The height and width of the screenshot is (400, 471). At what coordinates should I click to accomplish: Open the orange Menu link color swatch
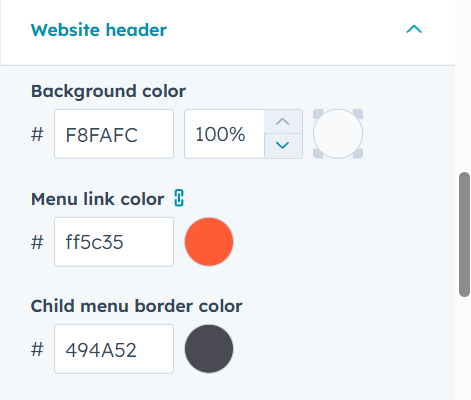(209, 242)
